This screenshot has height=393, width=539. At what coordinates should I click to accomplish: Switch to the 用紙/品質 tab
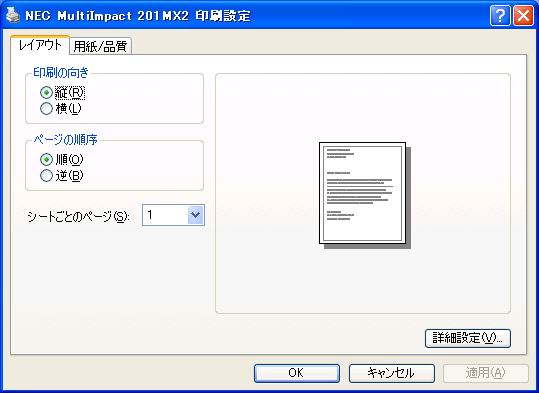point(100,46)
